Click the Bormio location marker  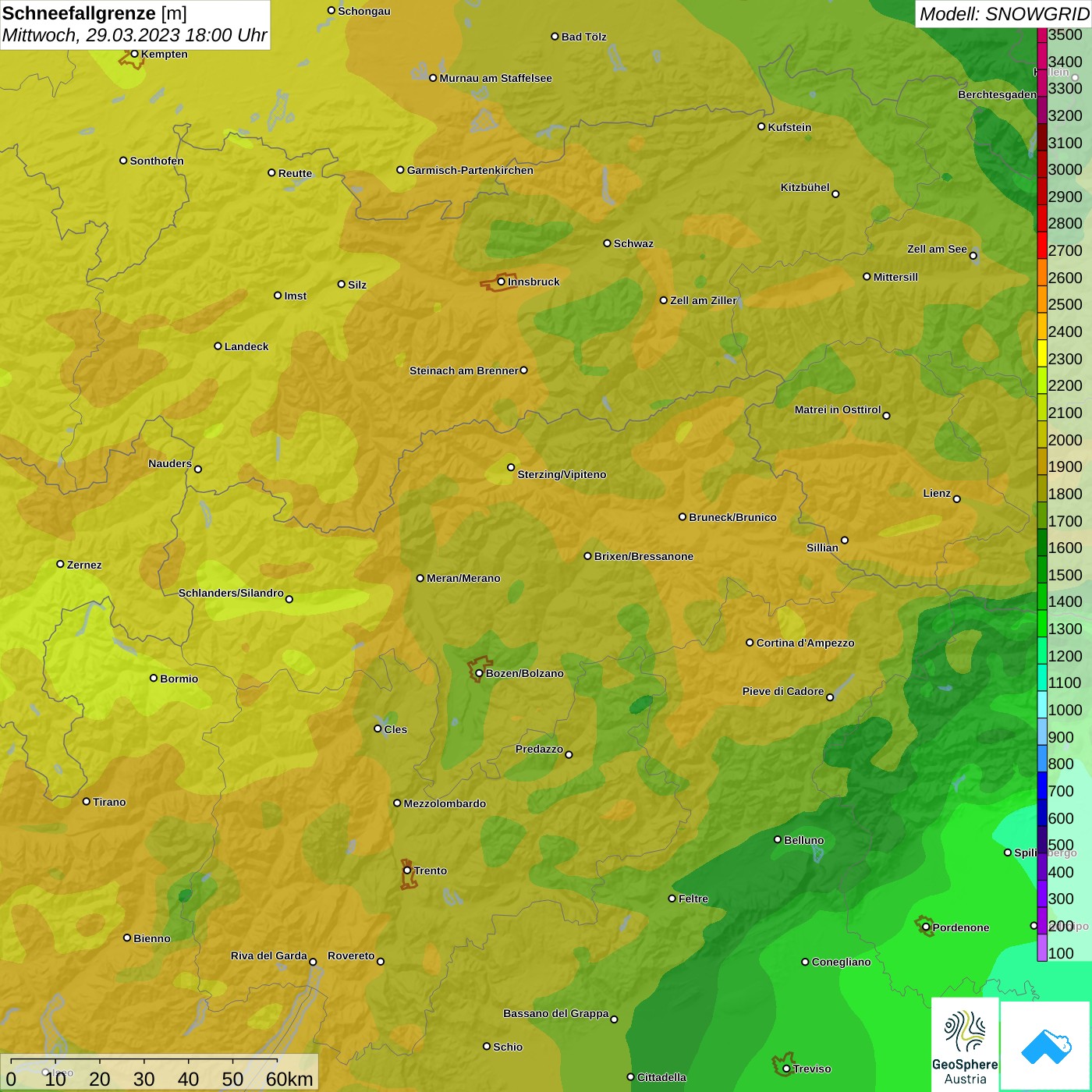pos(154,678)
